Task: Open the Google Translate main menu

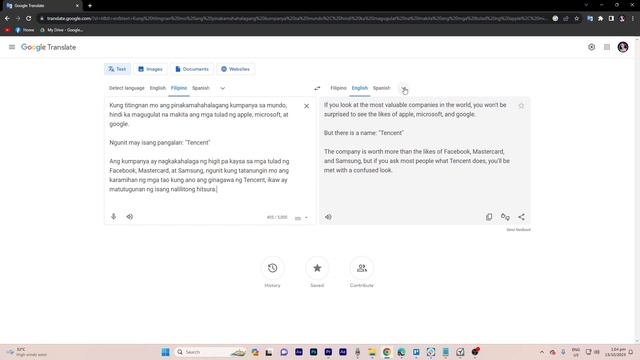Action: pos(12,47)
